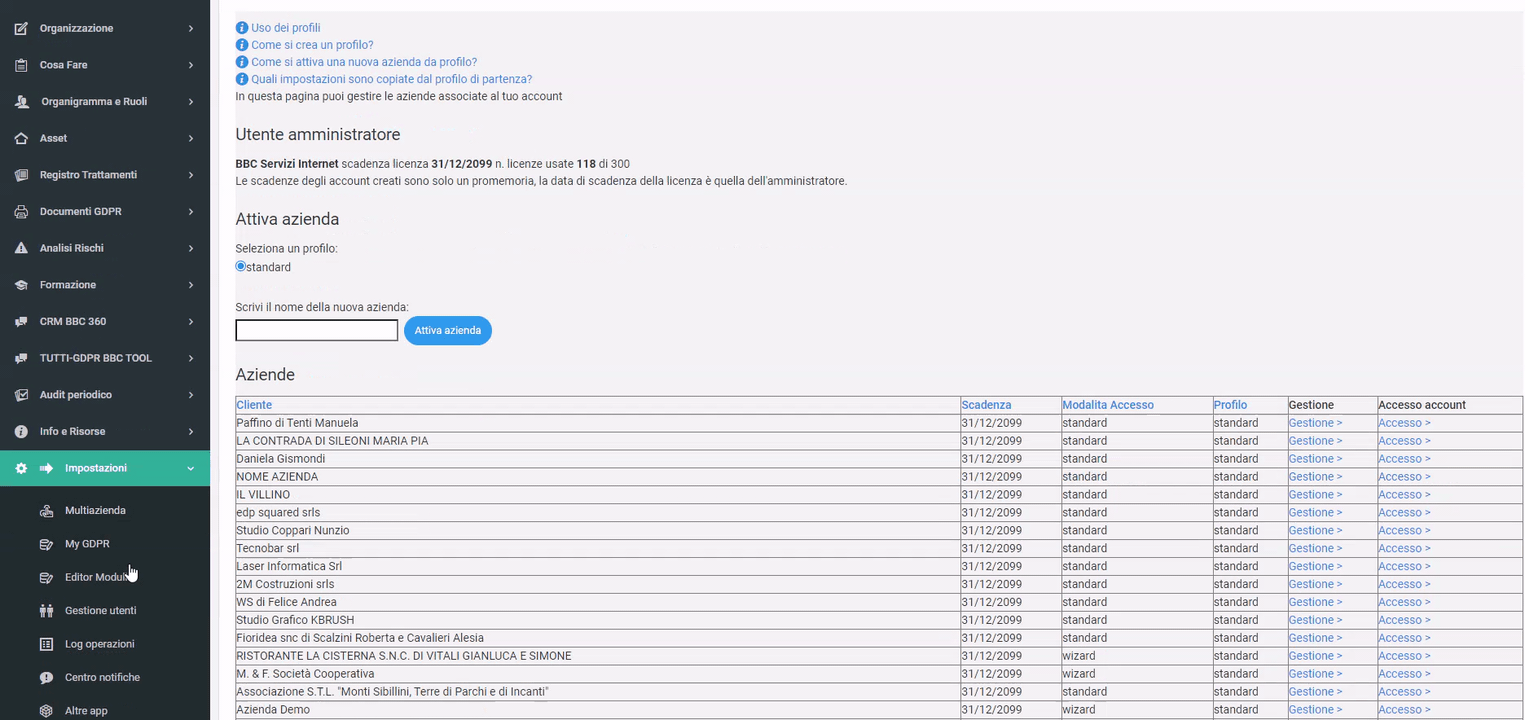This screenshot has width=1525, height=720.
Task: Click info icon beside Uso dei profili
Action: coord(241,28)
